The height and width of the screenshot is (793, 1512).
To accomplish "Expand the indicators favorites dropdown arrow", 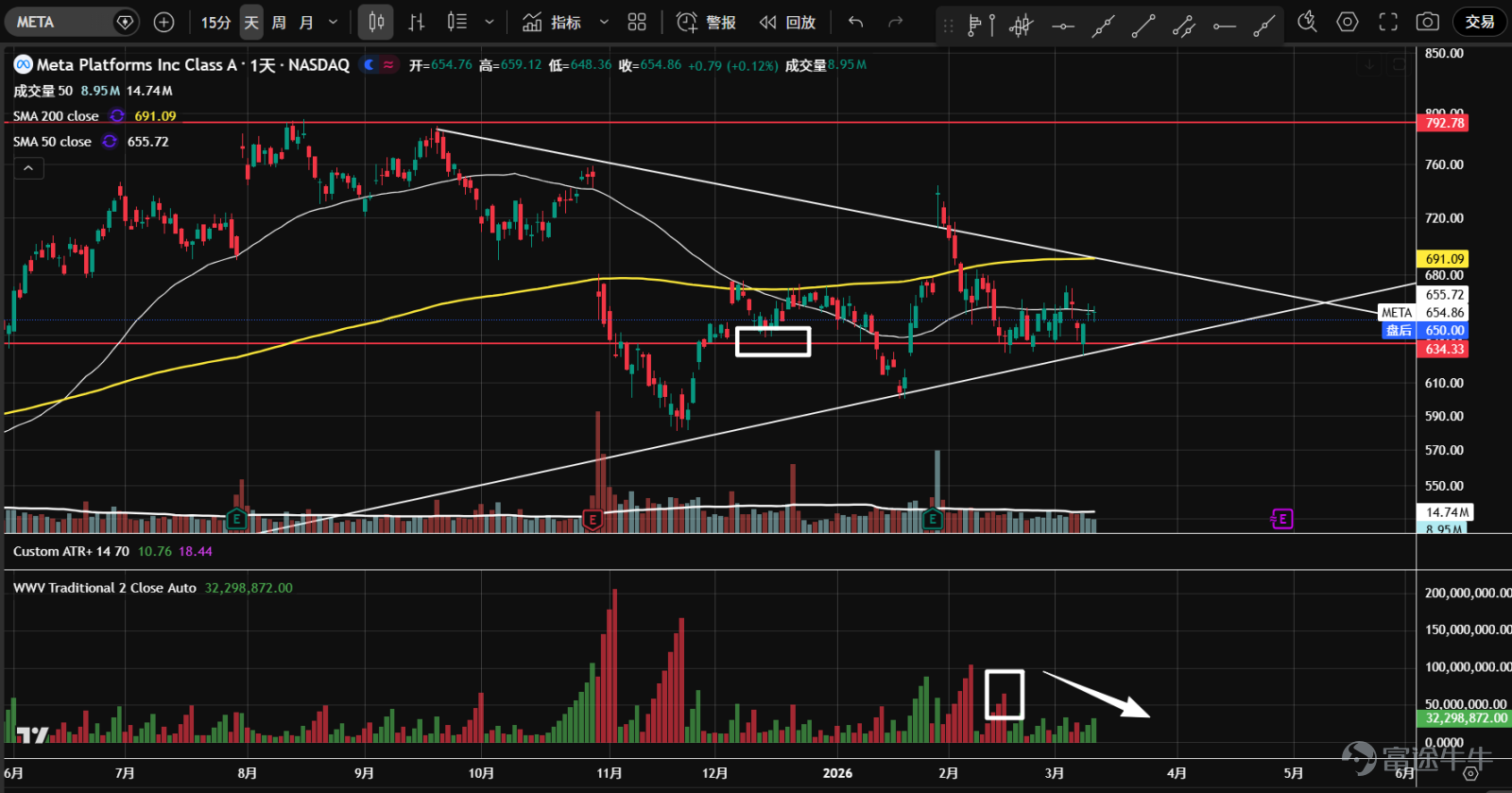I will coord(605,22).
